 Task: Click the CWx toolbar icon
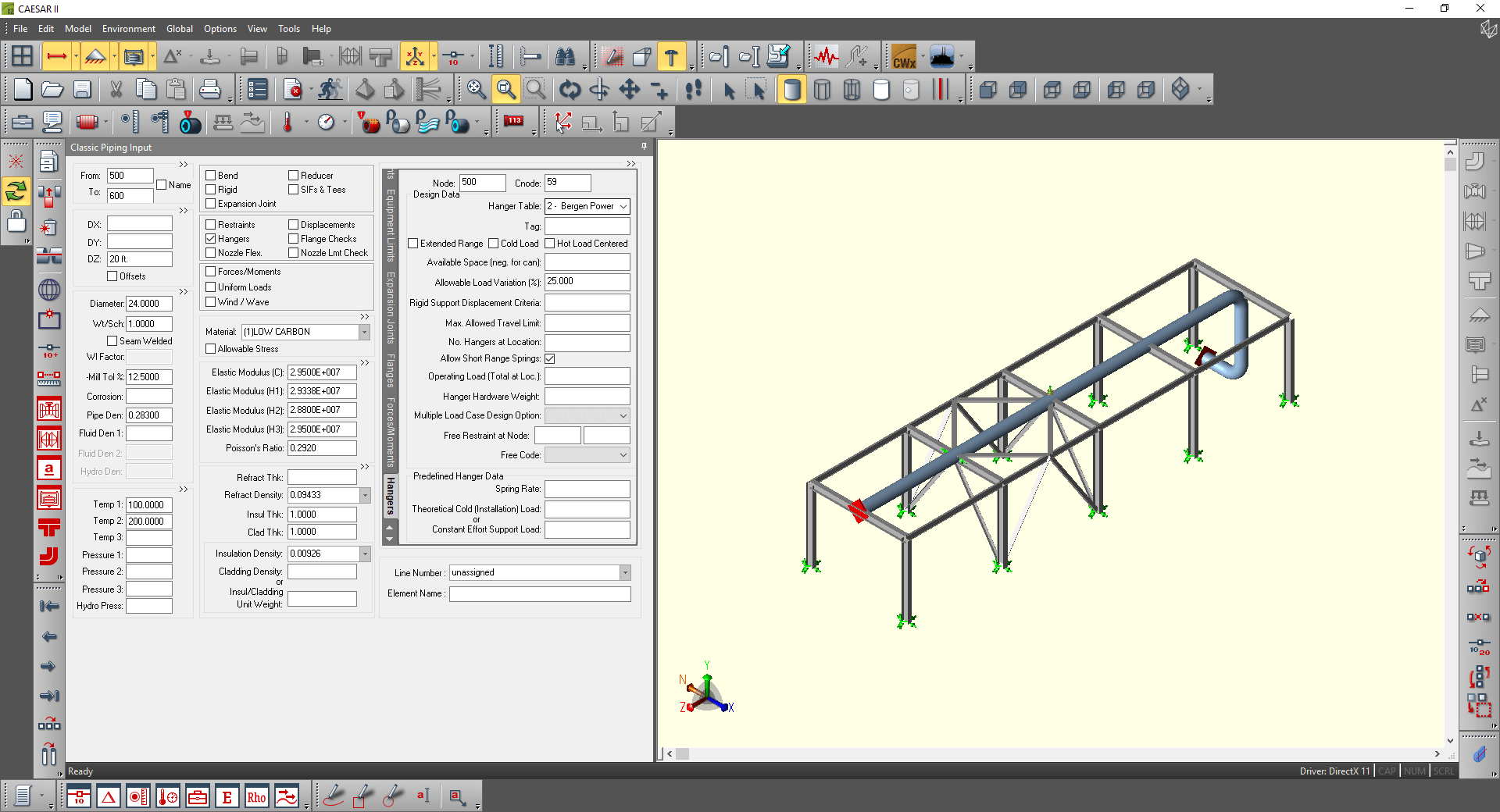coord(904,57)
